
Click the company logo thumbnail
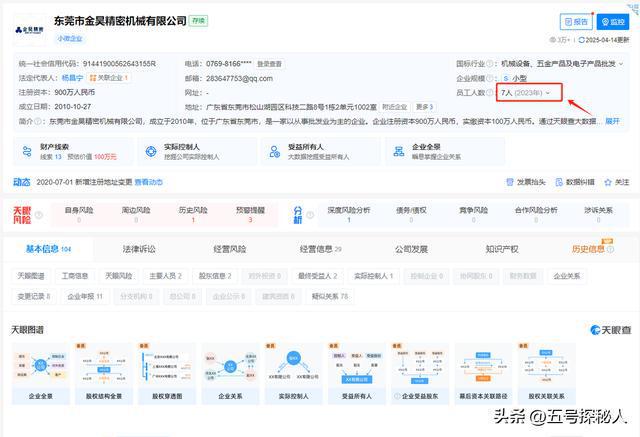tap(29, 30)
